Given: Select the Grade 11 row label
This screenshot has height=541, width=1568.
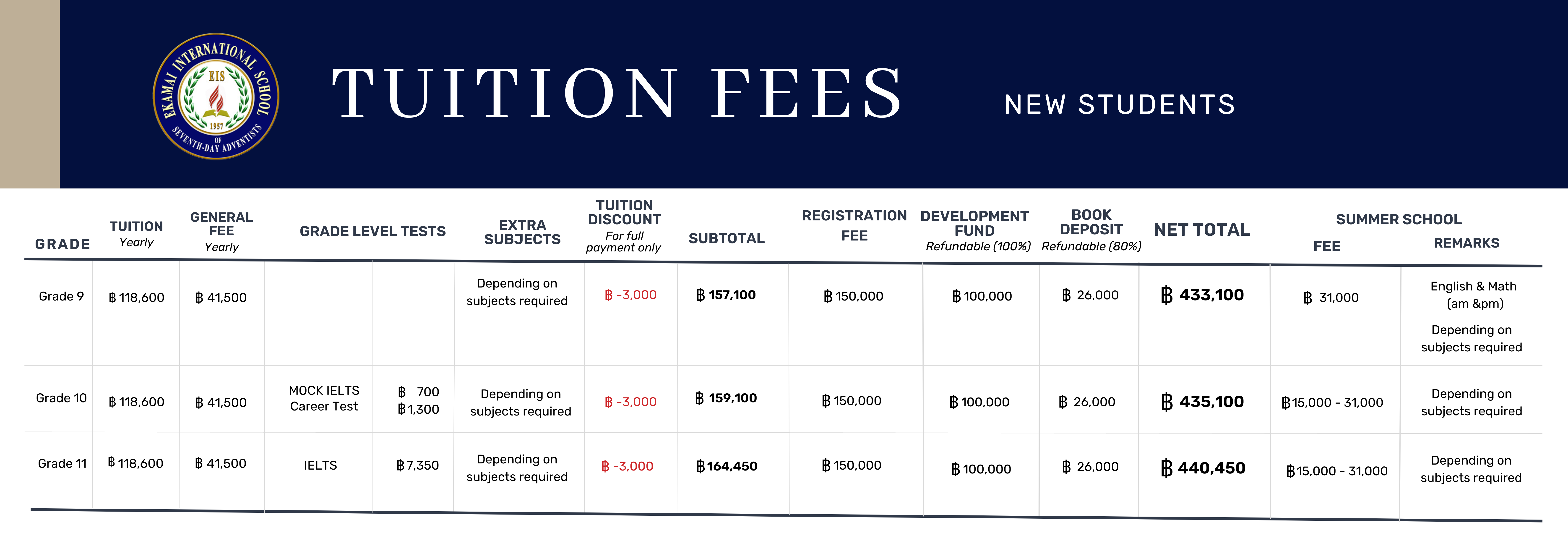Looking at the screenshot, I should coord(62,464).
